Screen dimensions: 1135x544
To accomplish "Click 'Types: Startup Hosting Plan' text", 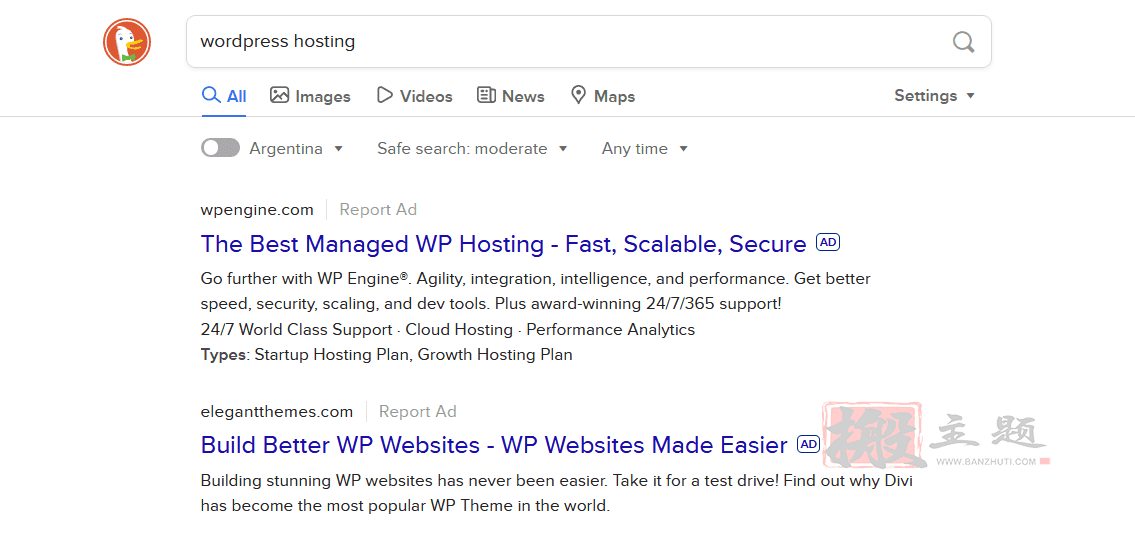I will 306,354.
